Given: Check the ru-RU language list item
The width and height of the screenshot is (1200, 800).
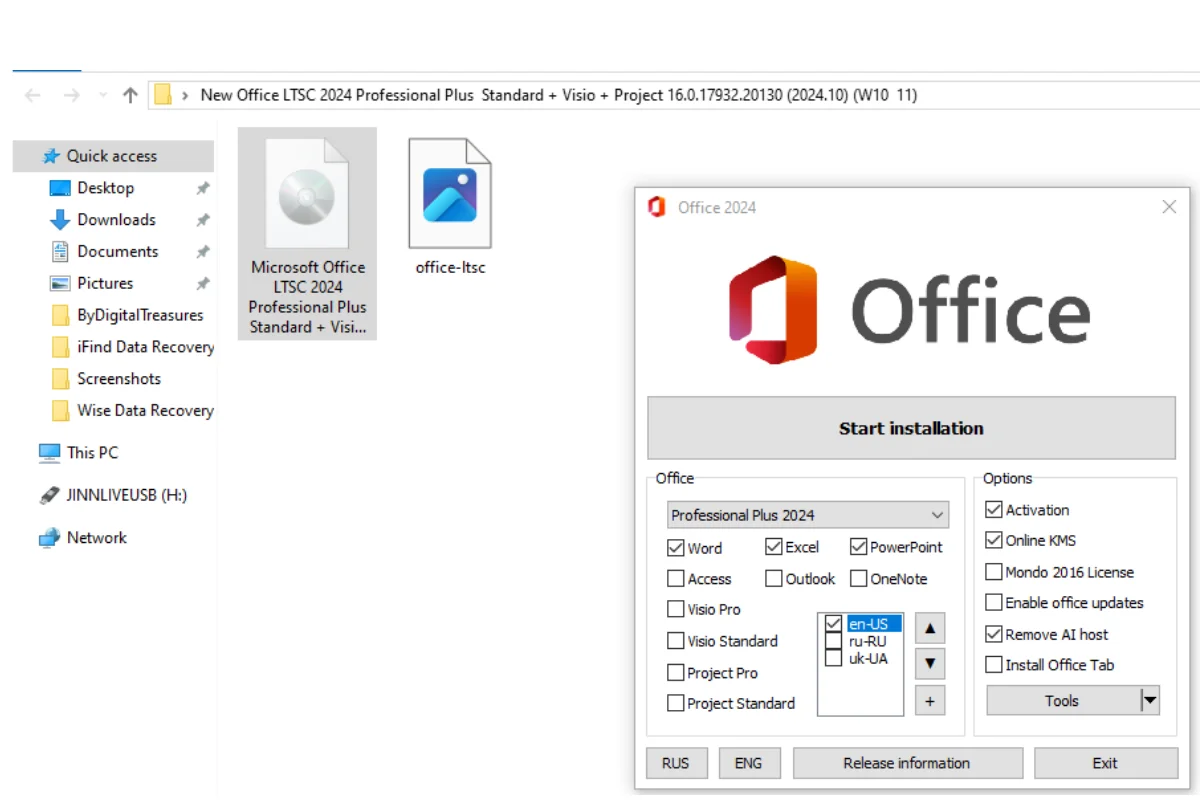Looking at the screenshot, I should pos(834,641).
